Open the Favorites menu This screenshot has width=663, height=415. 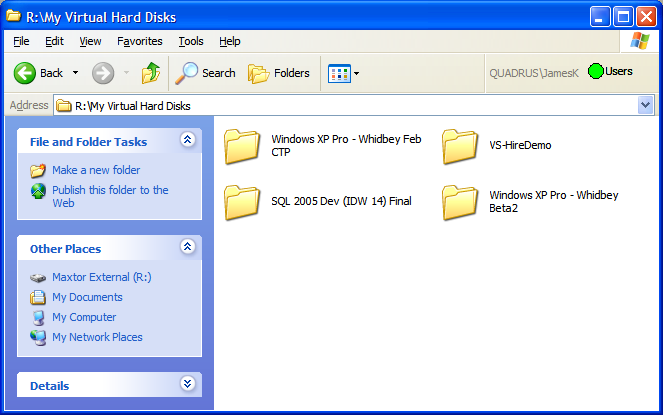[140, 41]
